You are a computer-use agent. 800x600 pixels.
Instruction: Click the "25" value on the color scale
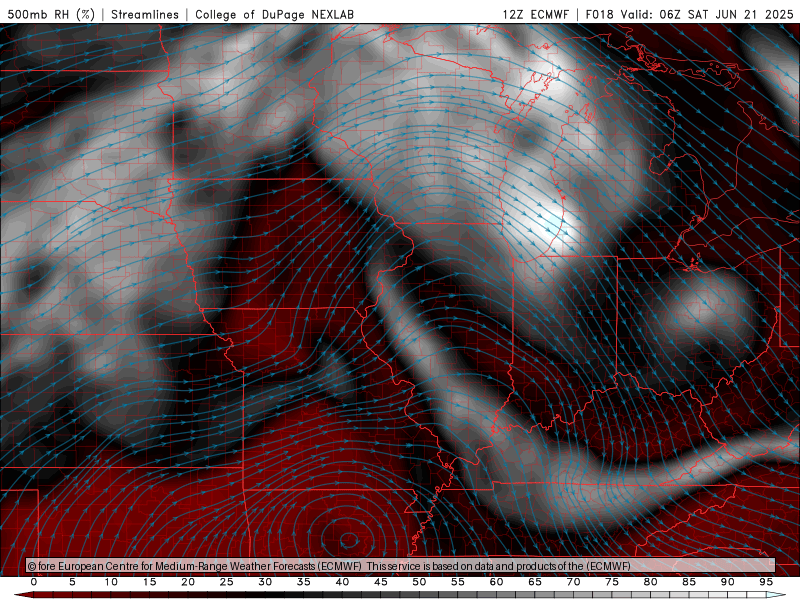227,582
